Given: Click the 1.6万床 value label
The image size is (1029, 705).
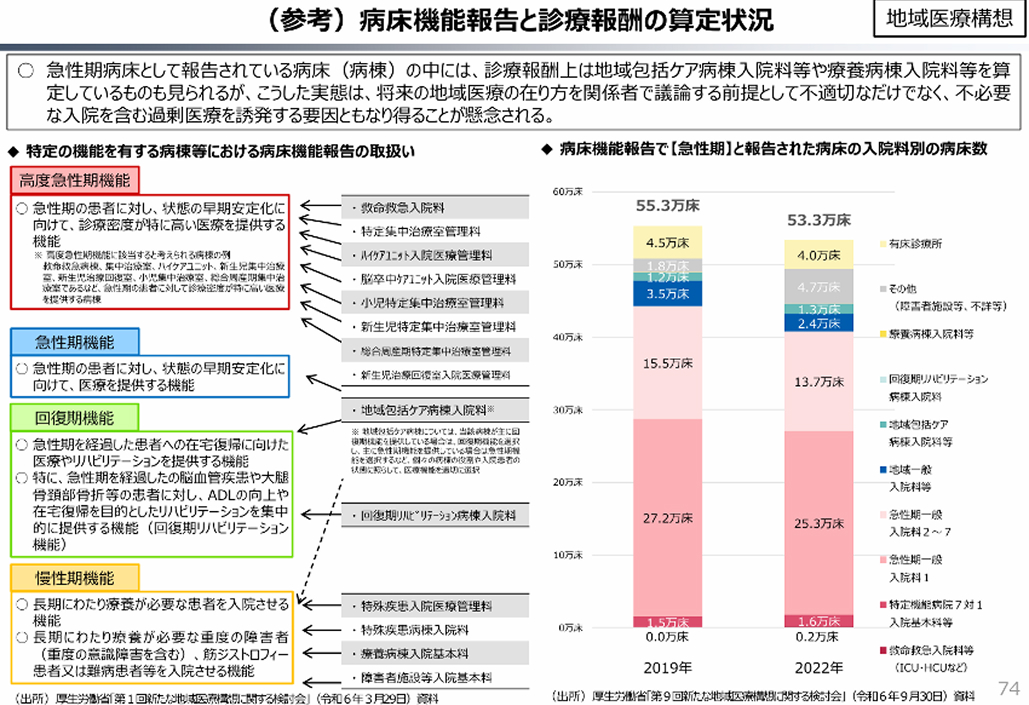Looking at the screenshot, I should pyautogui.click(x=819, y=621).
